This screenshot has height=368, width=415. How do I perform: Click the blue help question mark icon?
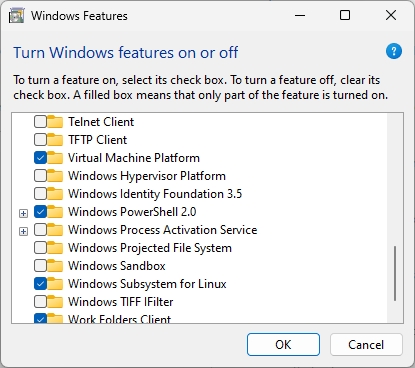(x=394, y=51)
